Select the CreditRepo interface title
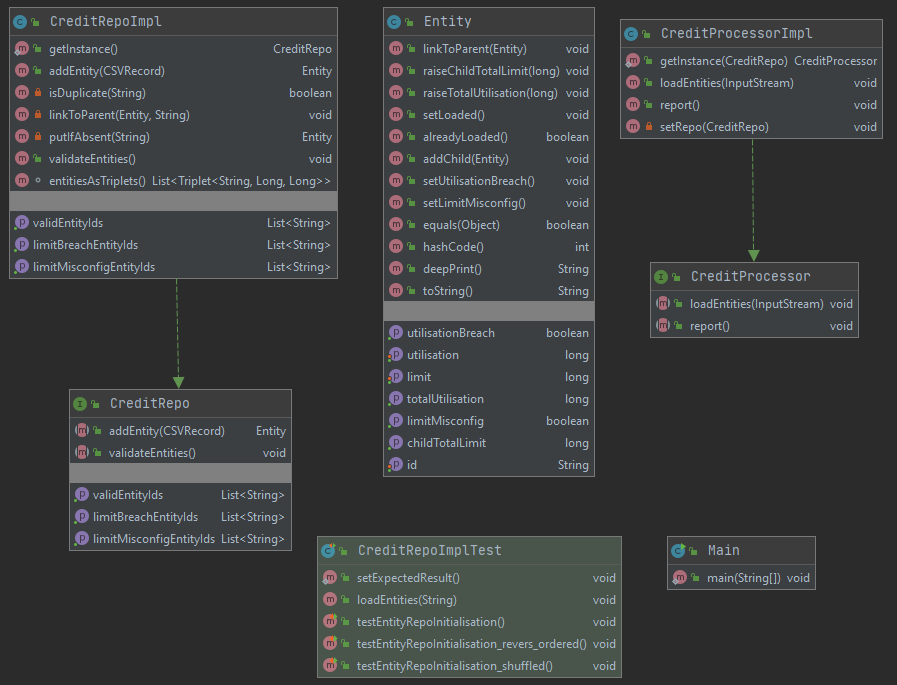The height and width of the screenshot is (685, 897). 149,404
